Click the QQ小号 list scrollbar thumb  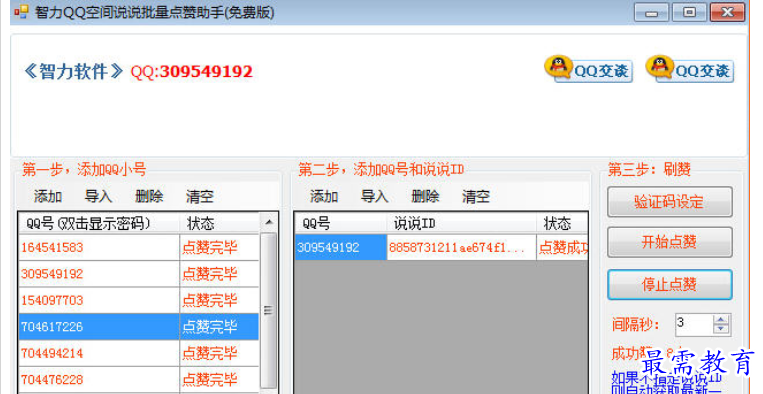click(x=269, y=310)
